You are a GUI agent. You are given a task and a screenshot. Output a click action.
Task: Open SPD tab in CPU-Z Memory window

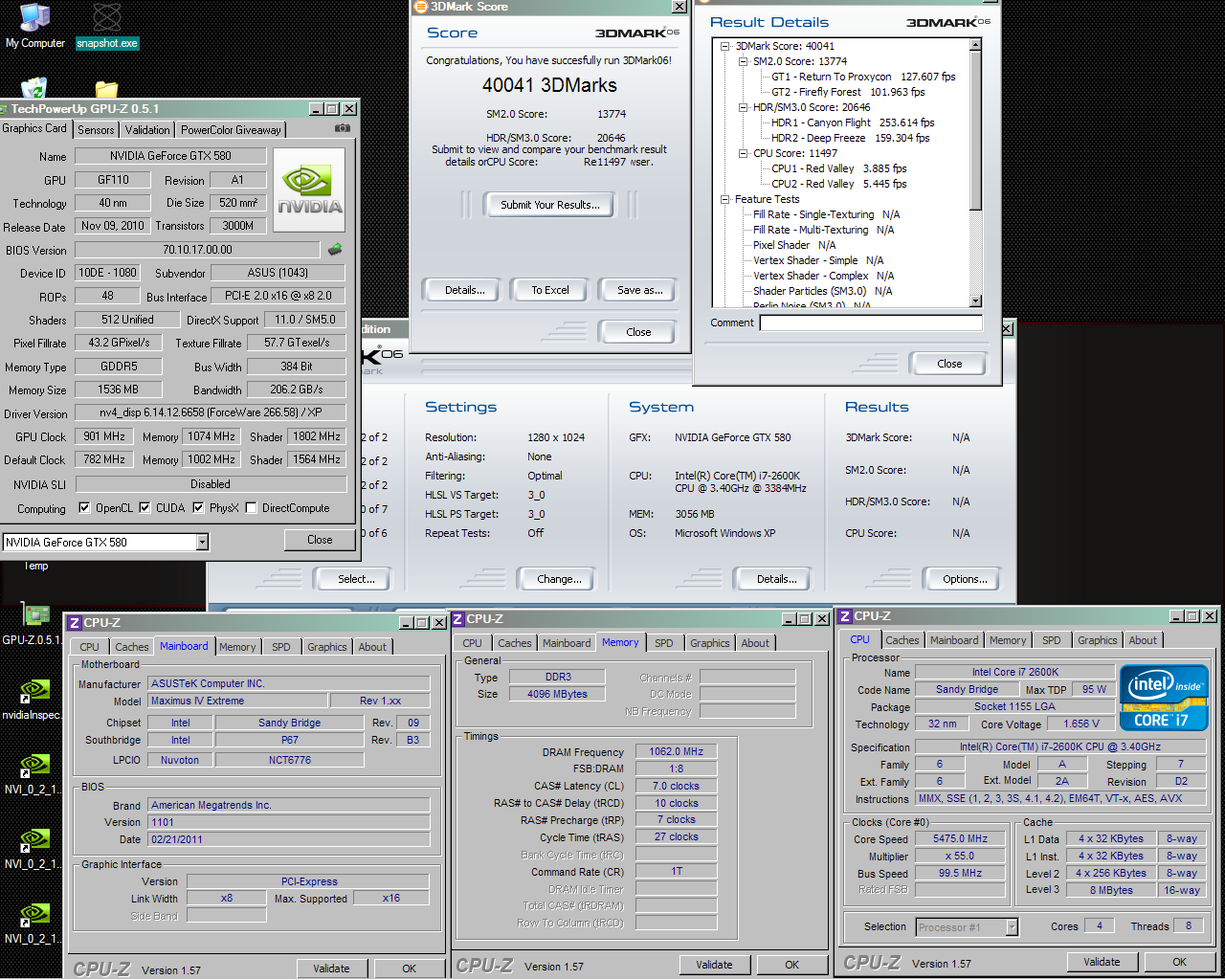pyautogui.click(x=664, y=643)
